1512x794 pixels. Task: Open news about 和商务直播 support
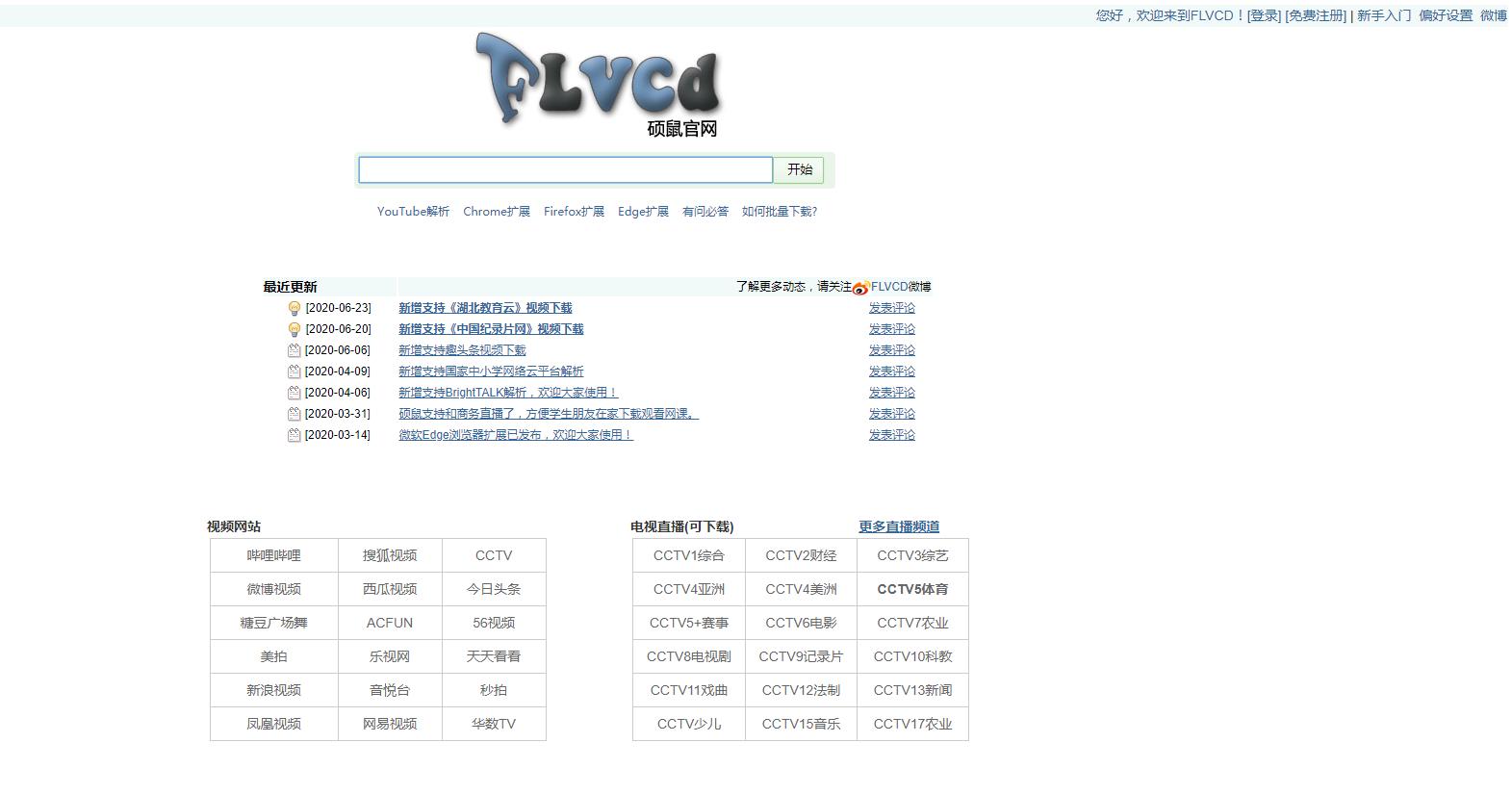click(549, 414)
